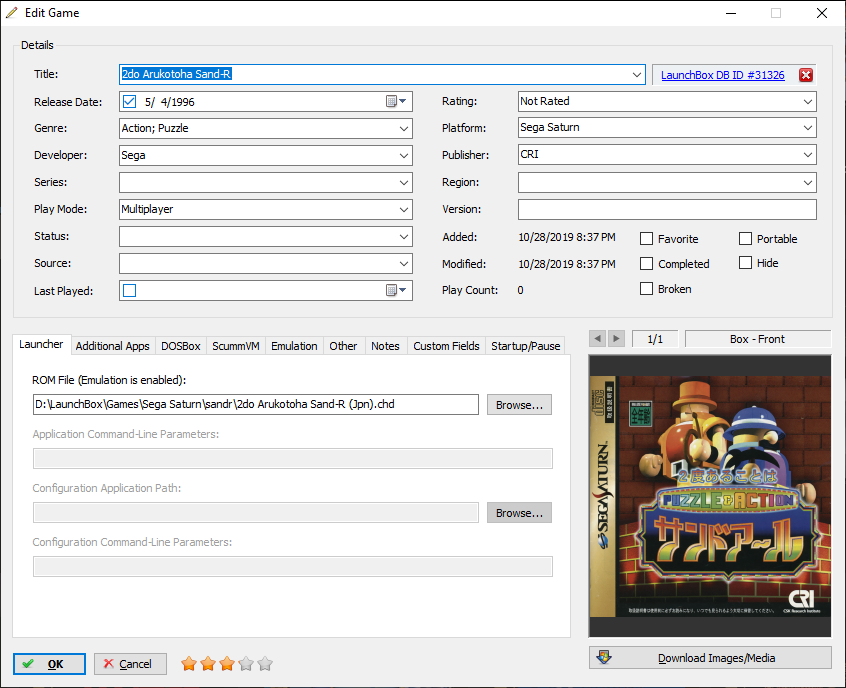Open the Status dropdown

[x=404, y=236]
